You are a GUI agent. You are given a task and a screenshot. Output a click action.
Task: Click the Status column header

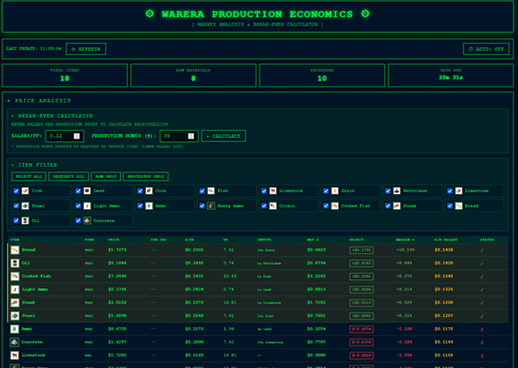[x=487, y=240]
